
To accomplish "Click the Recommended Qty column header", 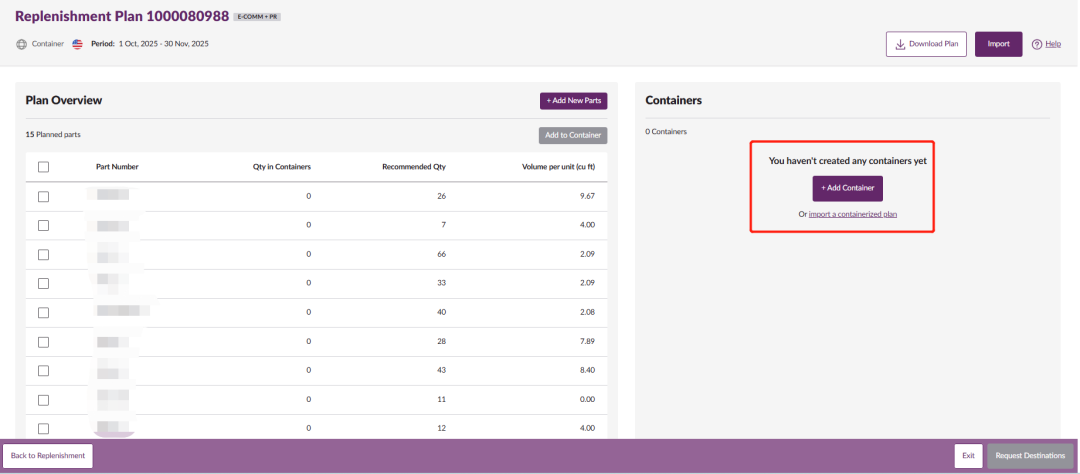I will coord(413,167).
